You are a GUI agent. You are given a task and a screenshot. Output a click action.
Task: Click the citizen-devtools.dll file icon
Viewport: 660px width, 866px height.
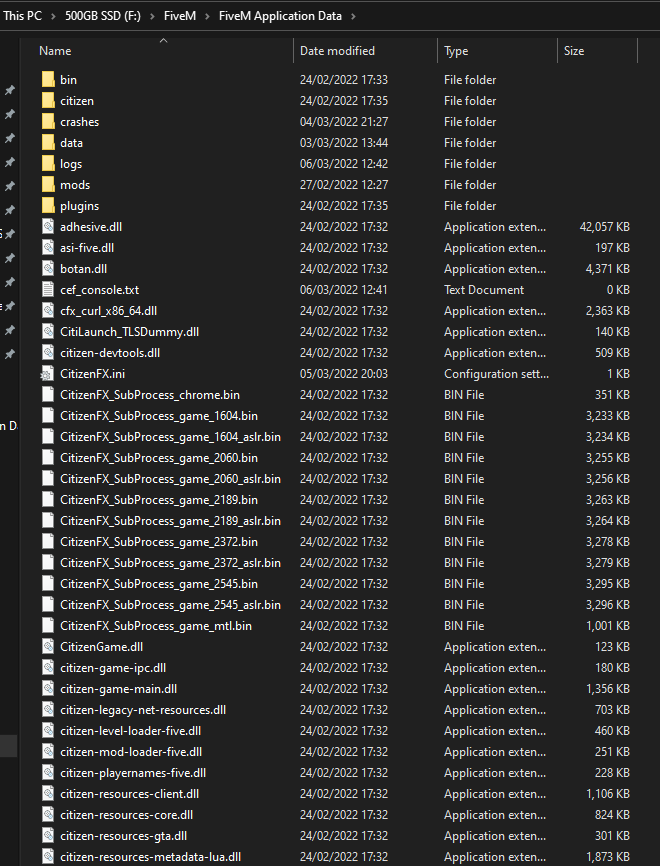[48, 352]
